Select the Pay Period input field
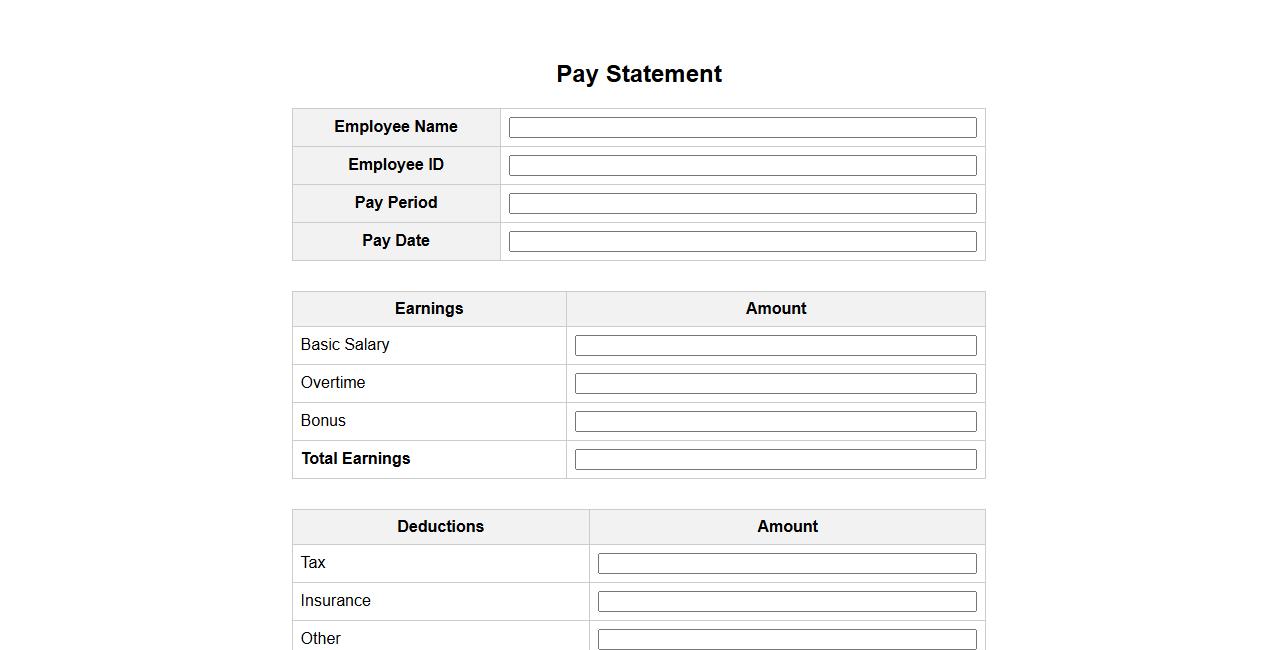The height and width of the screenshot is (650, 1278). [742, 203]
